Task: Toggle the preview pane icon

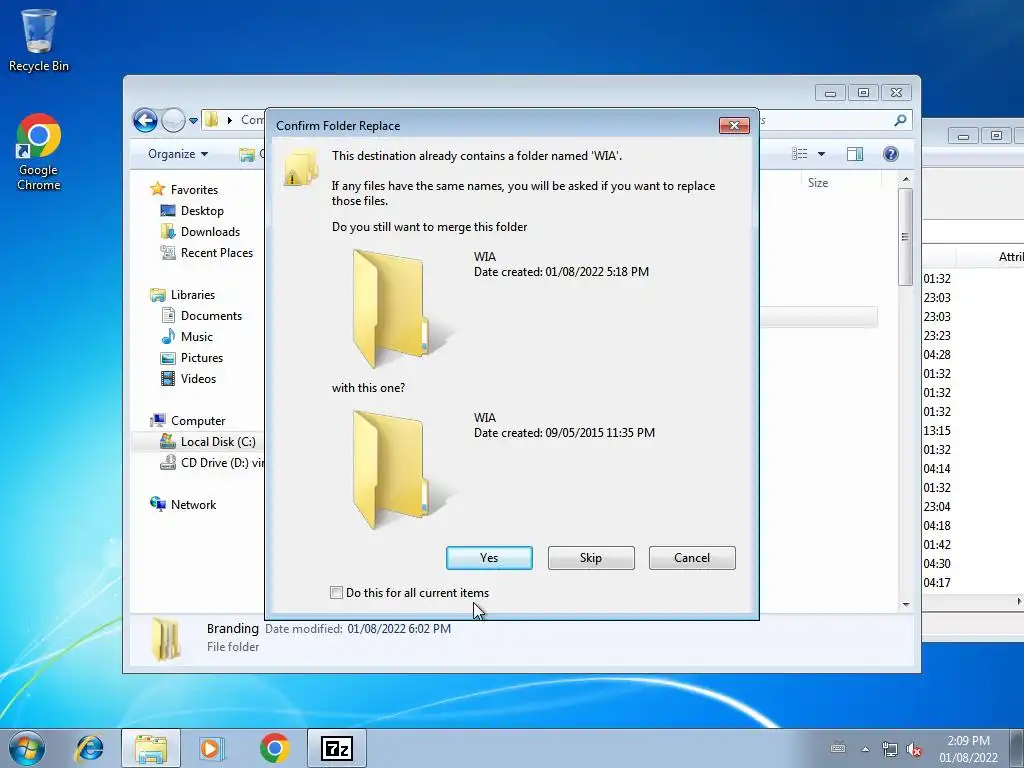Action: [855, 154]
